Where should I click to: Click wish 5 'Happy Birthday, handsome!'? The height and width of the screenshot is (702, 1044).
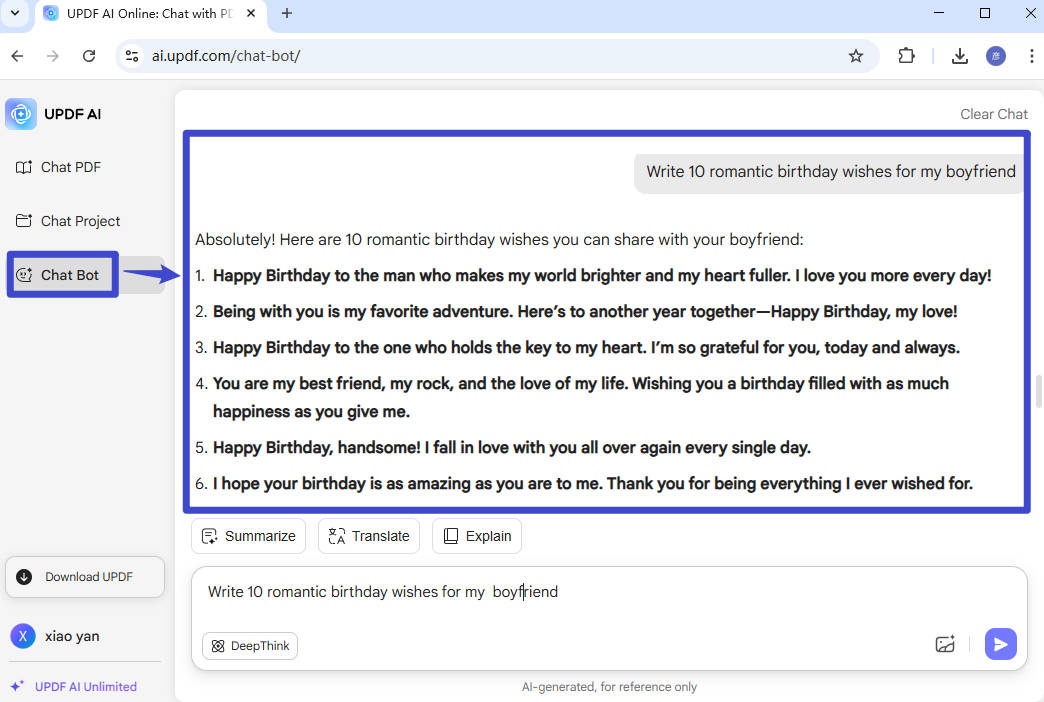click(511, 448)
